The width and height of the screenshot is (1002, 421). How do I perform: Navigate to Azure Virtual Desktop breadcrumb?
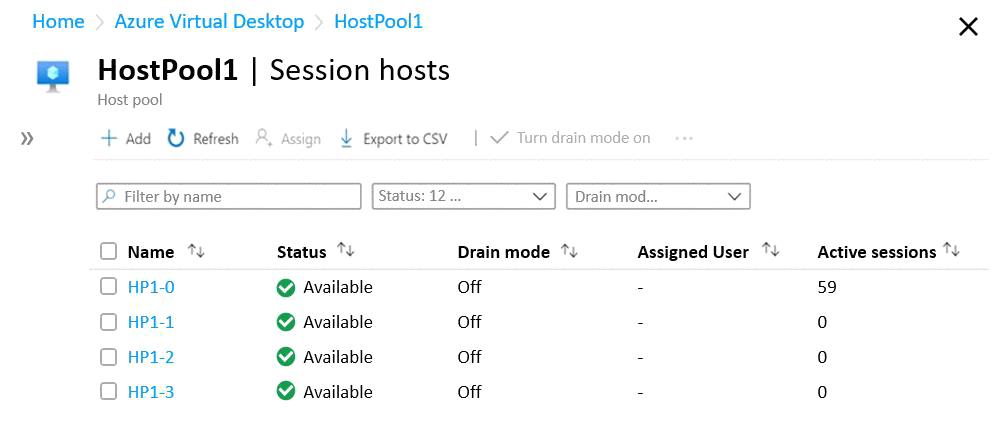click(209, 21)
